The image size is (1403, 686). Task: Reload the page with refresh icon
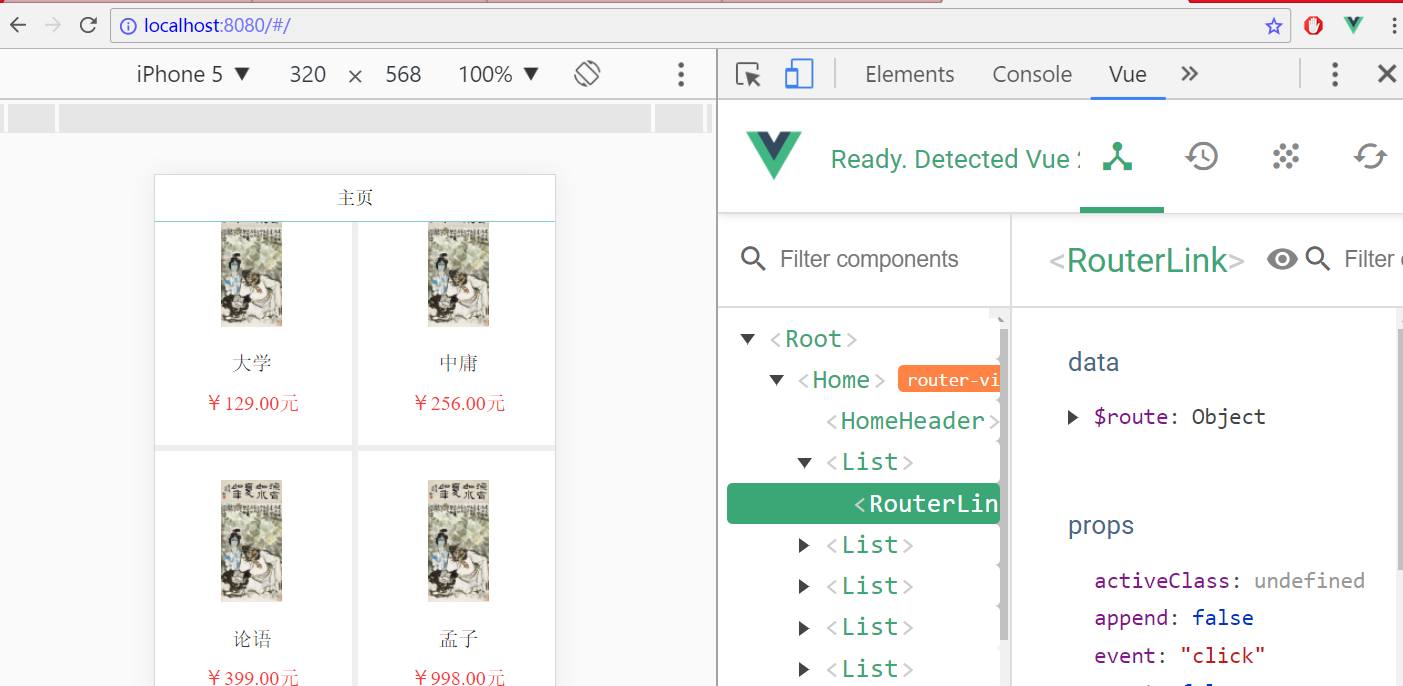88,26
